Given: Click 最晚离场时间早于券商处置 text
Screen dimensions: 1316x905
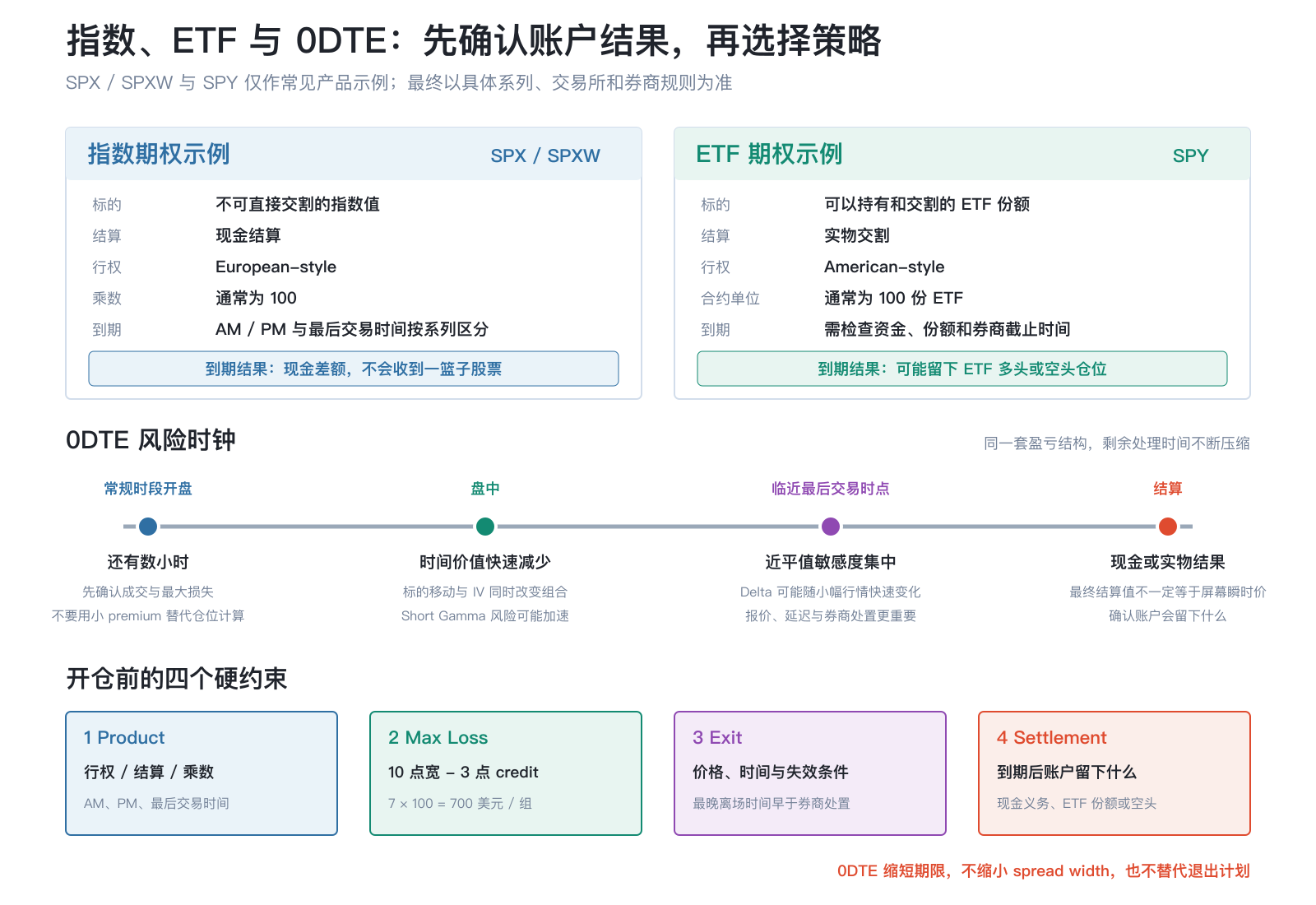Looking at the screenshot, I should click(x=772, y=803).
